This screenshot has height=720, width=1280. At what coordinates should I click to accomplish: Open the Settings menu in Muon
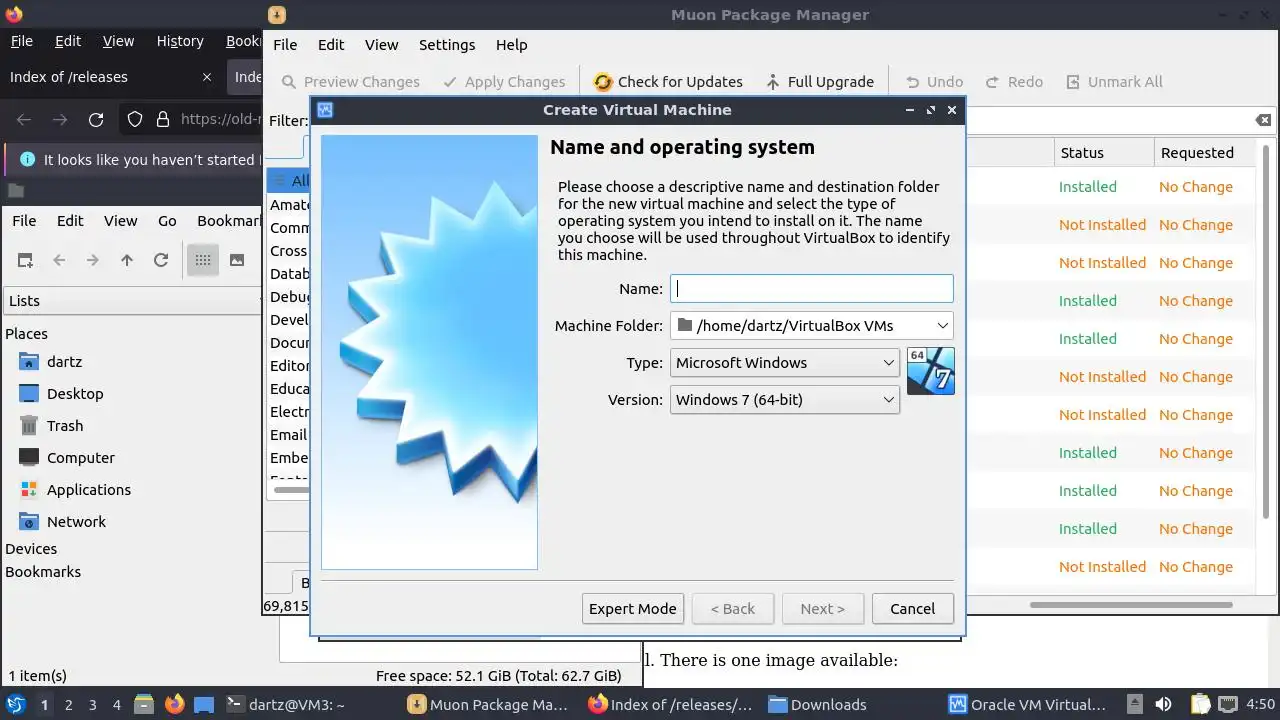pos(447,45)
